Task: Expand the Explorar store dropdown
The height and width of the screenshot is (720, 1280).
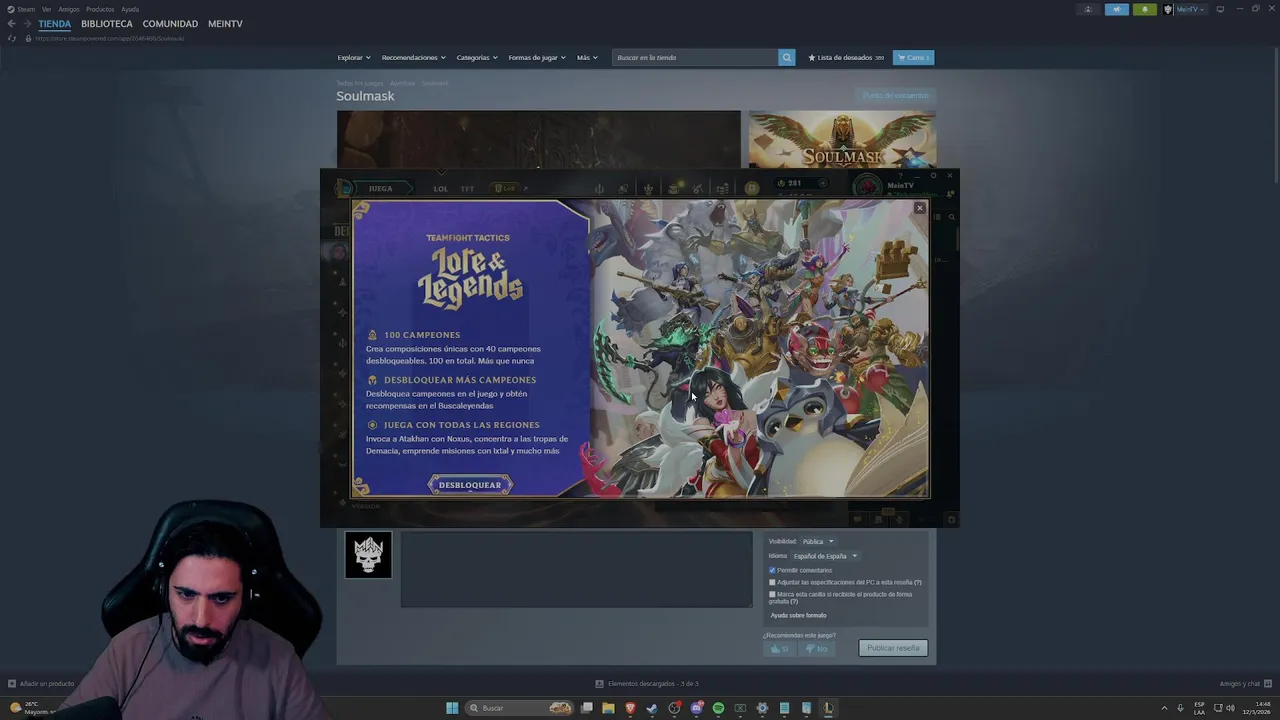Action: [x=354, y=58]
